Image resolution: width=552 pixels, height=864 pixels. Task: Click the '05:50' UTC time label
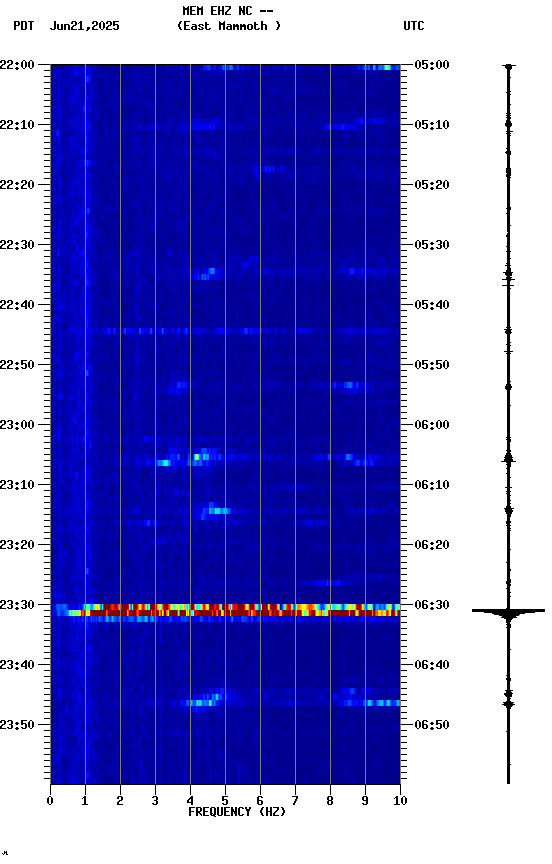(x=432, y=365)
